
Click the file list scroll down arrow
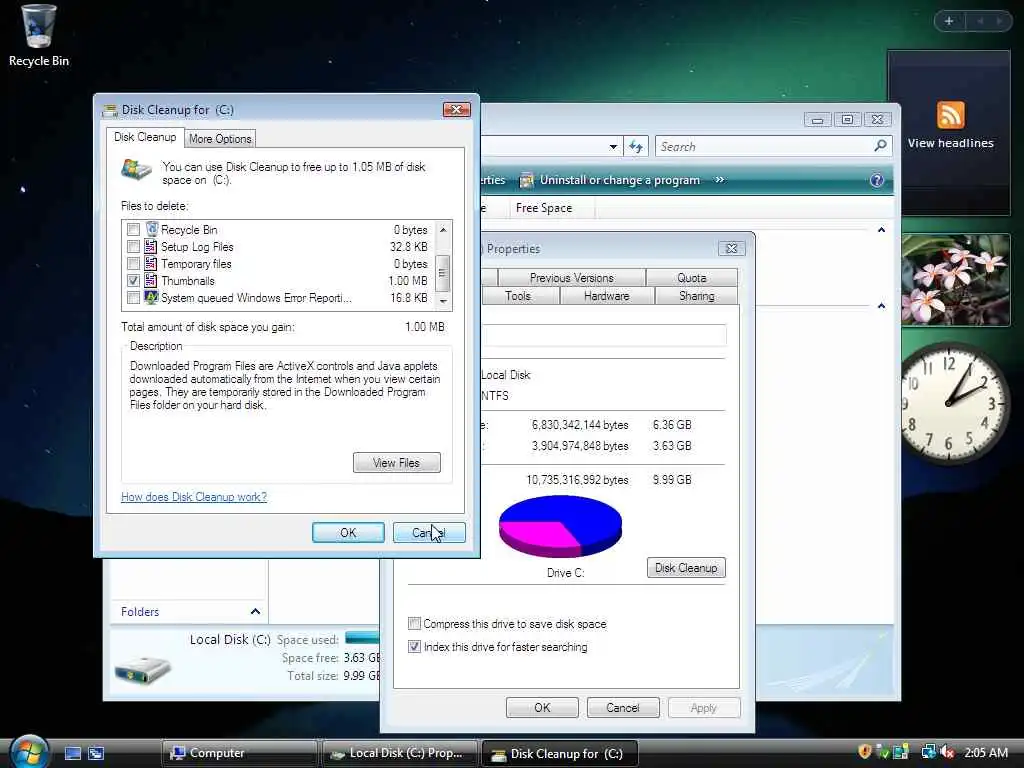(x=443, y=301)
